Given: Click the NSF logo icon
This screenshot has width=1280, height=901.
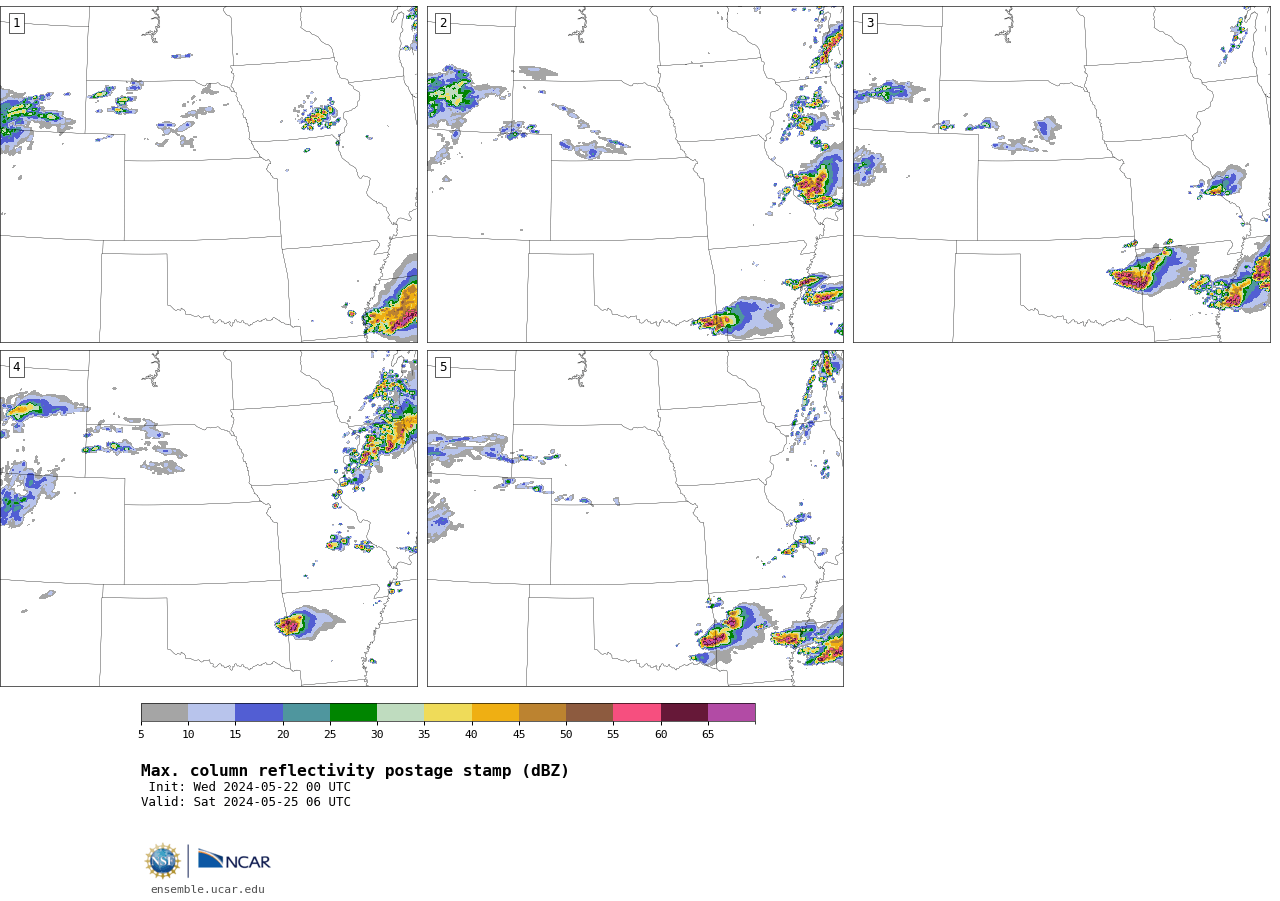Looking at the screenshot, I should pyautogui.click(x=163, y=861).
